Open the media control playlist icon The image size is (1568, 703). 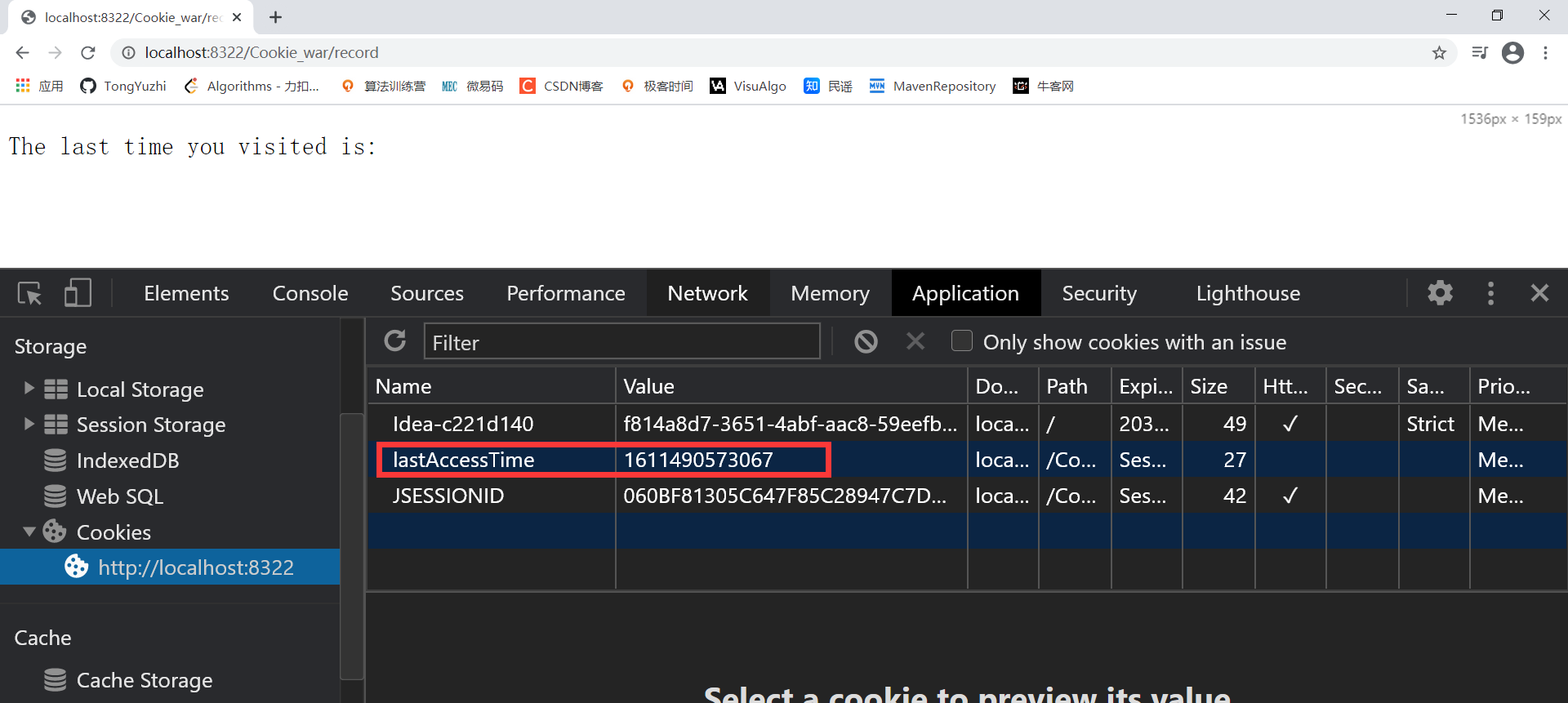point(1479,53)
